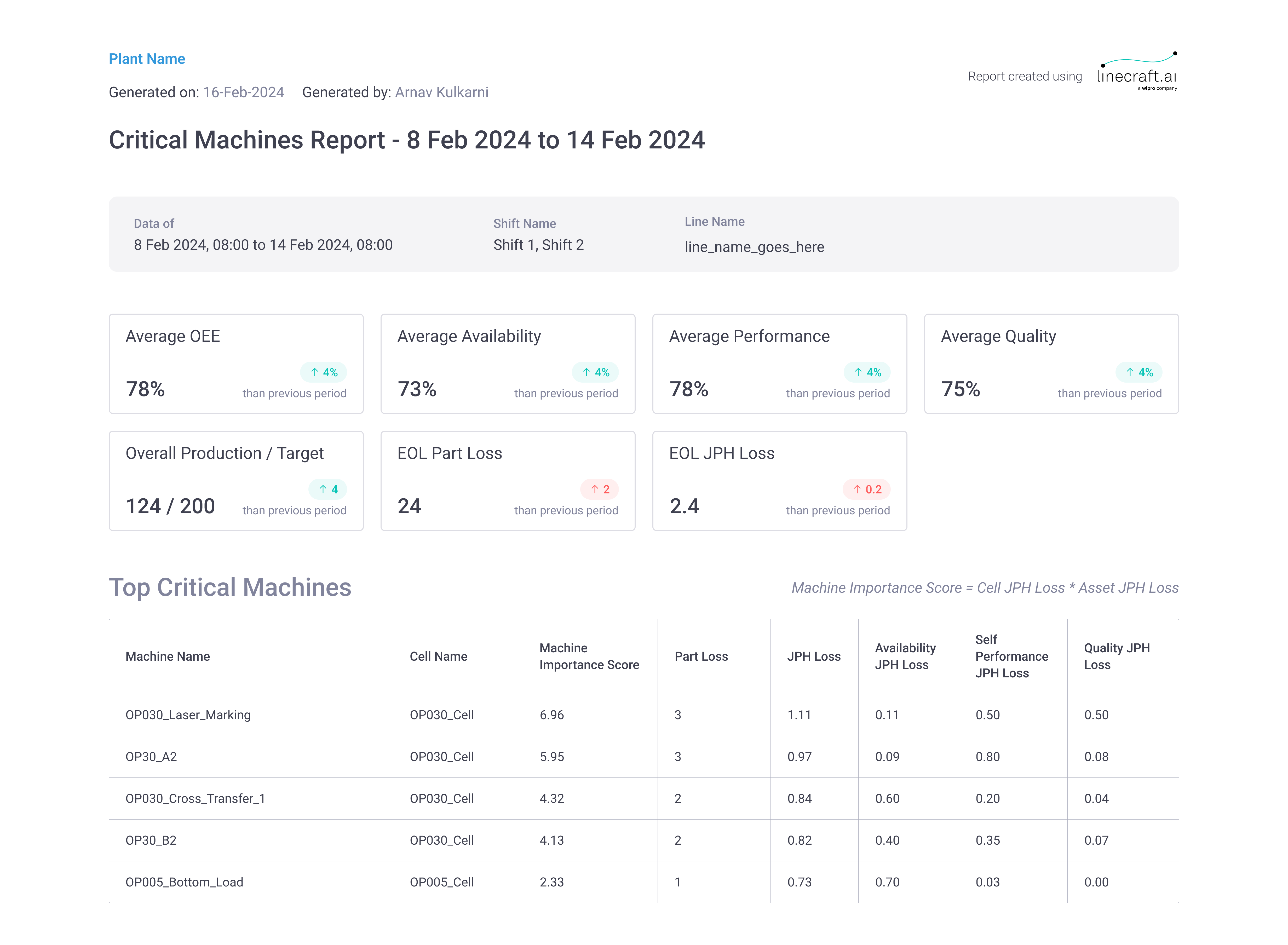1288x945 pixels.
Task: Click the OP030_Cross_Transfer_1 machine name
Action: (x=195, y=799)
